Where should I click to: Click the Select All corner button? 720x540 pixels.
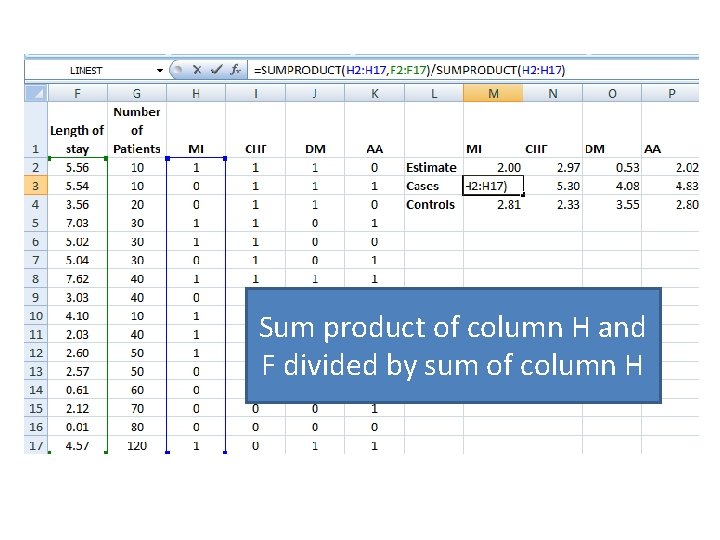36,93
